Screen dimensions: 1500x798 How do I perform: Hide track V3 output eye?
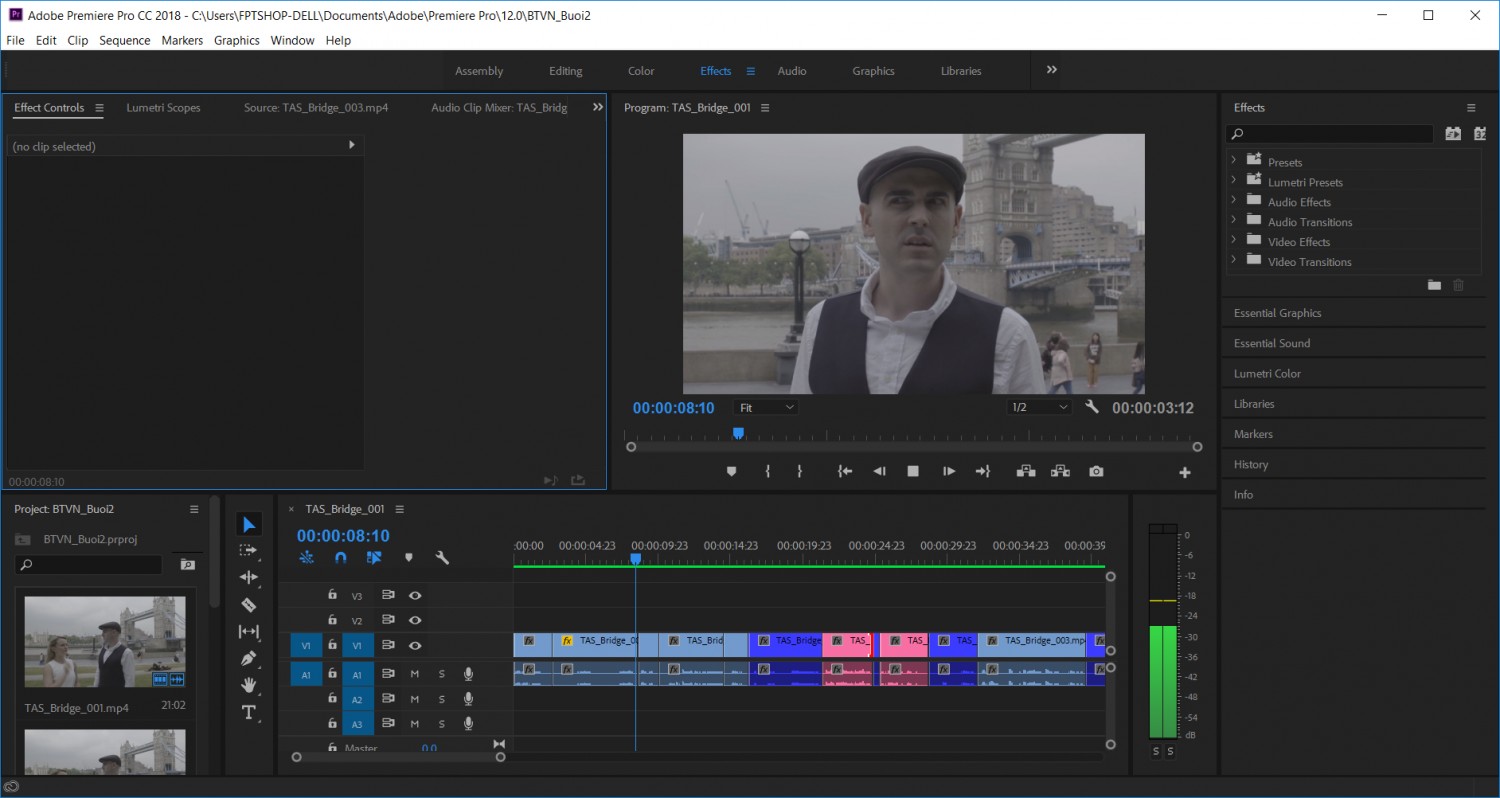(x=415, y=595)
